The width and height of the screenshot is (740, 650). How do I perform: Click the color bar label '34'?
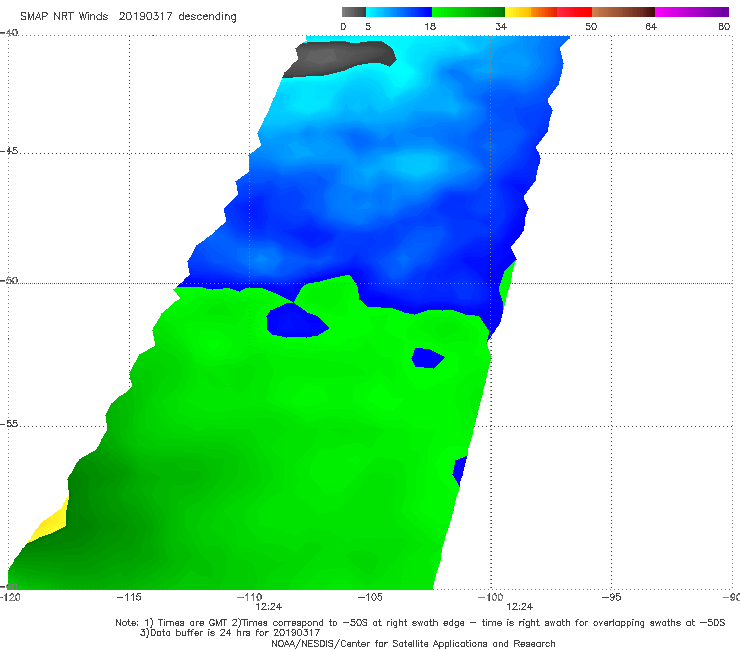[501, 26]
